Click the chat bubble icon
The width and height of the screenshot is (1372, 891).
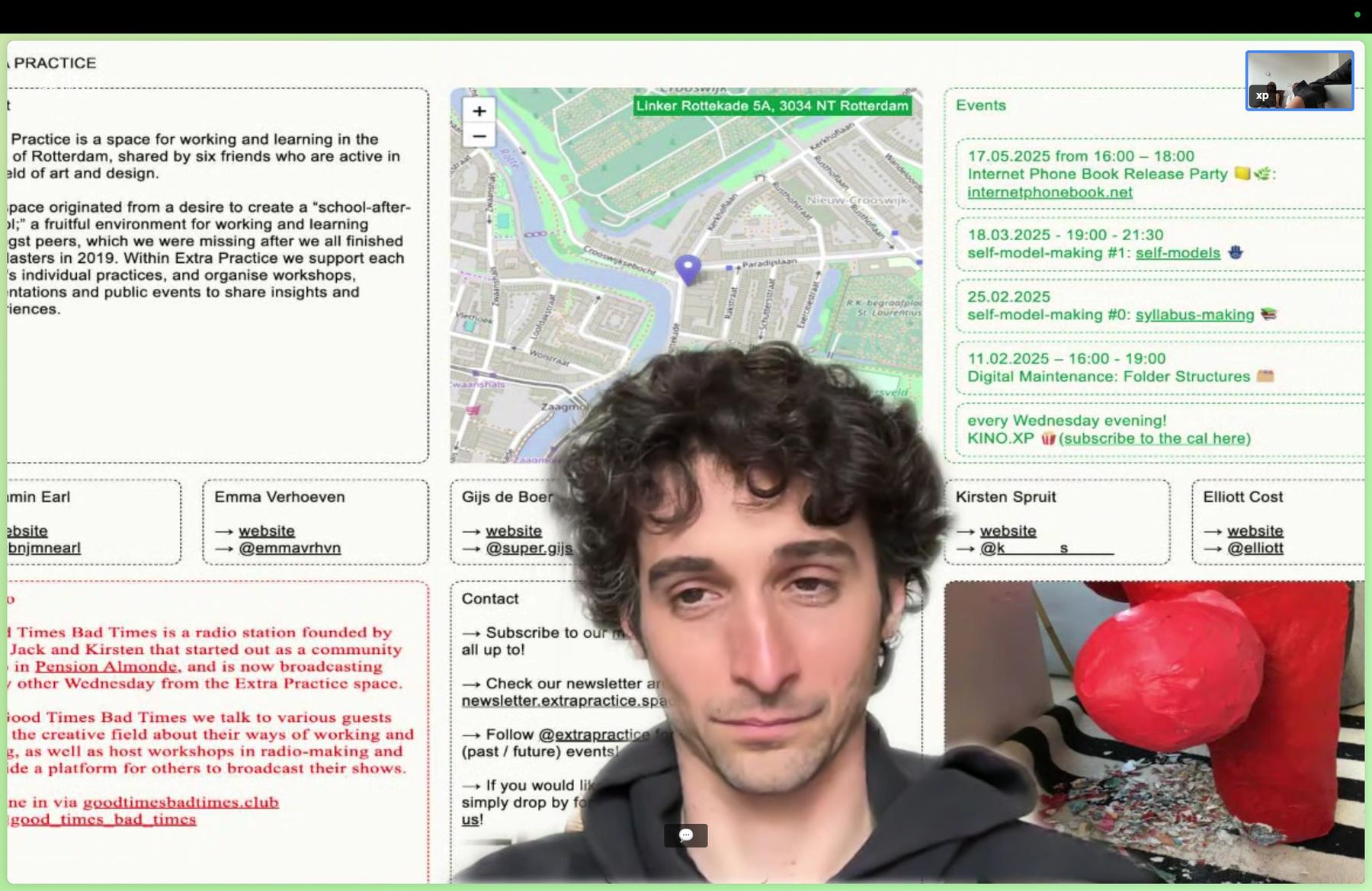(x=685, y=835)
